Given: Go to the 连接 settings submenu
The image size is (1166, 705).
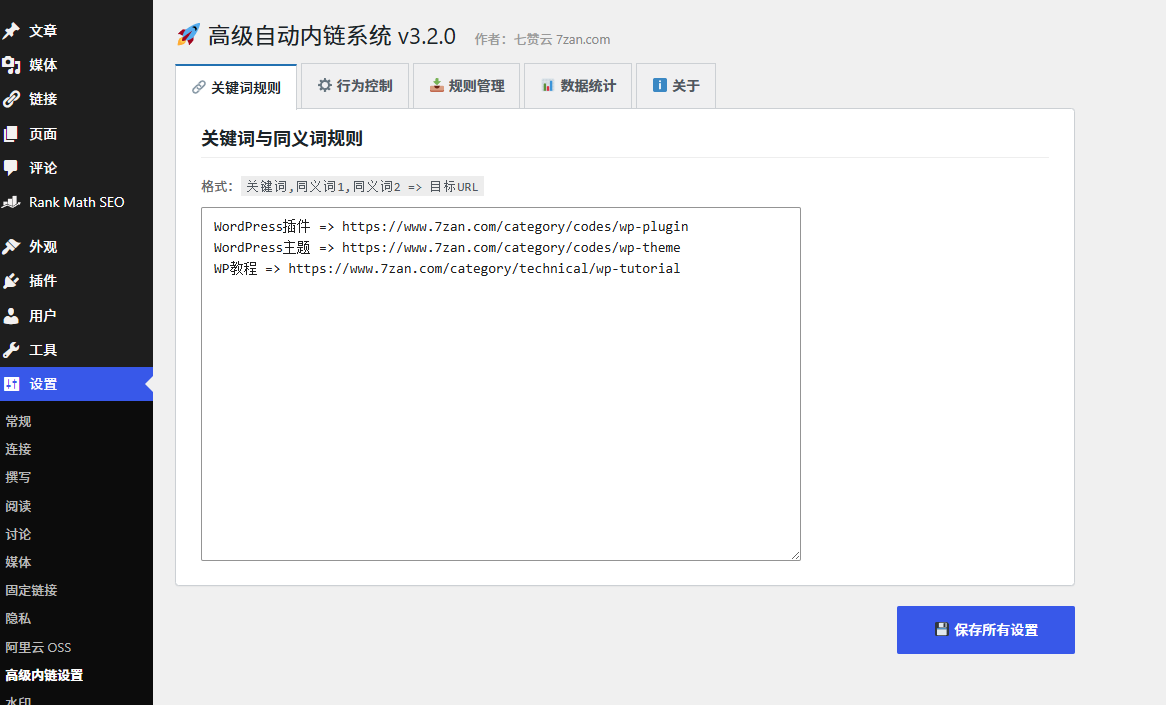Looking at the screenshot, I should [19, 449].
